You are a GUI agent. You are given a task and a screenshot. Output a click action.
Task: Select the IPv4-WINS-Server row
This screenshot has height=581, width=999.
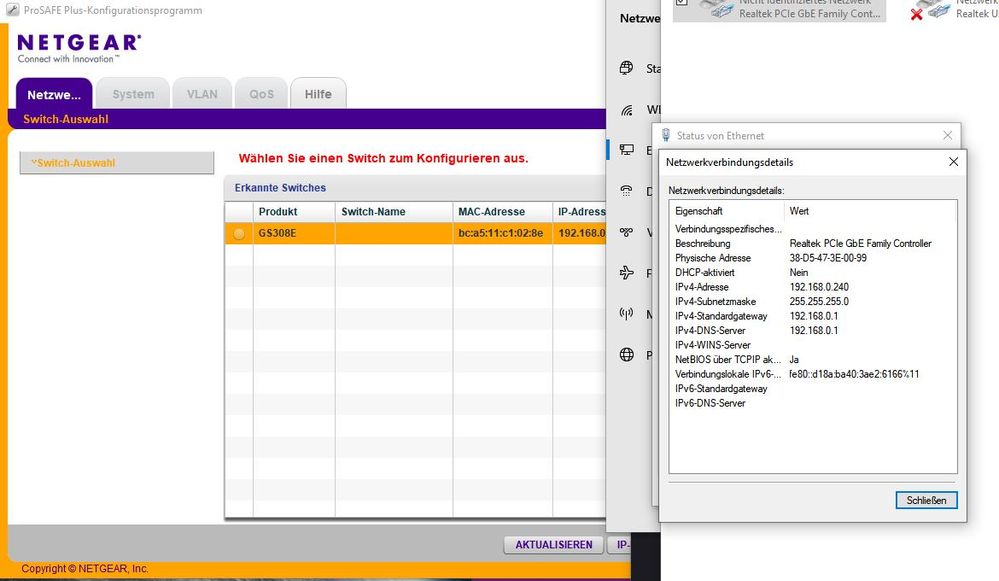[x=812, y=345]
